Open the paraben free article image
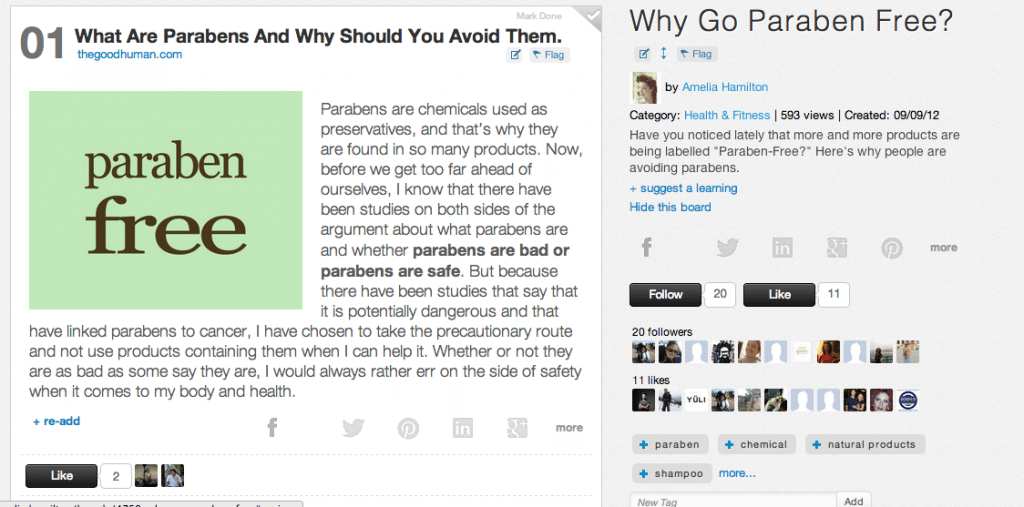Screen dimensions: 1024x507 (x=166, y=200)
